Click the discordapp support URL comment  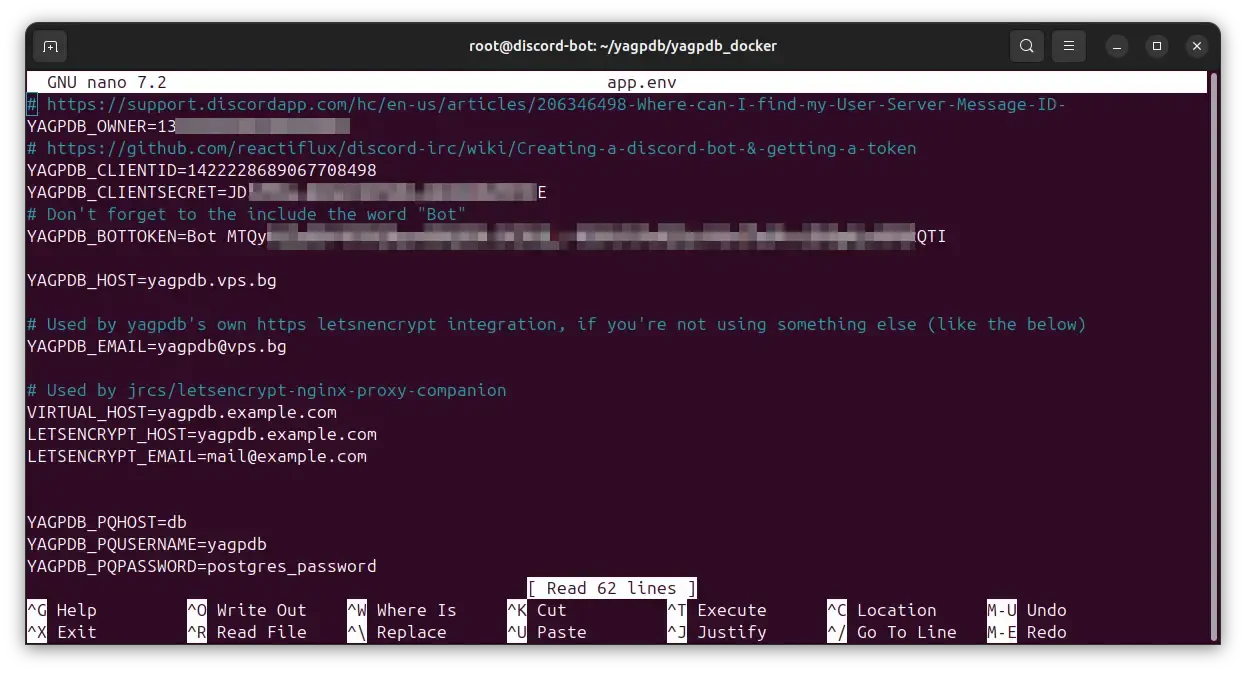(555, 104)
